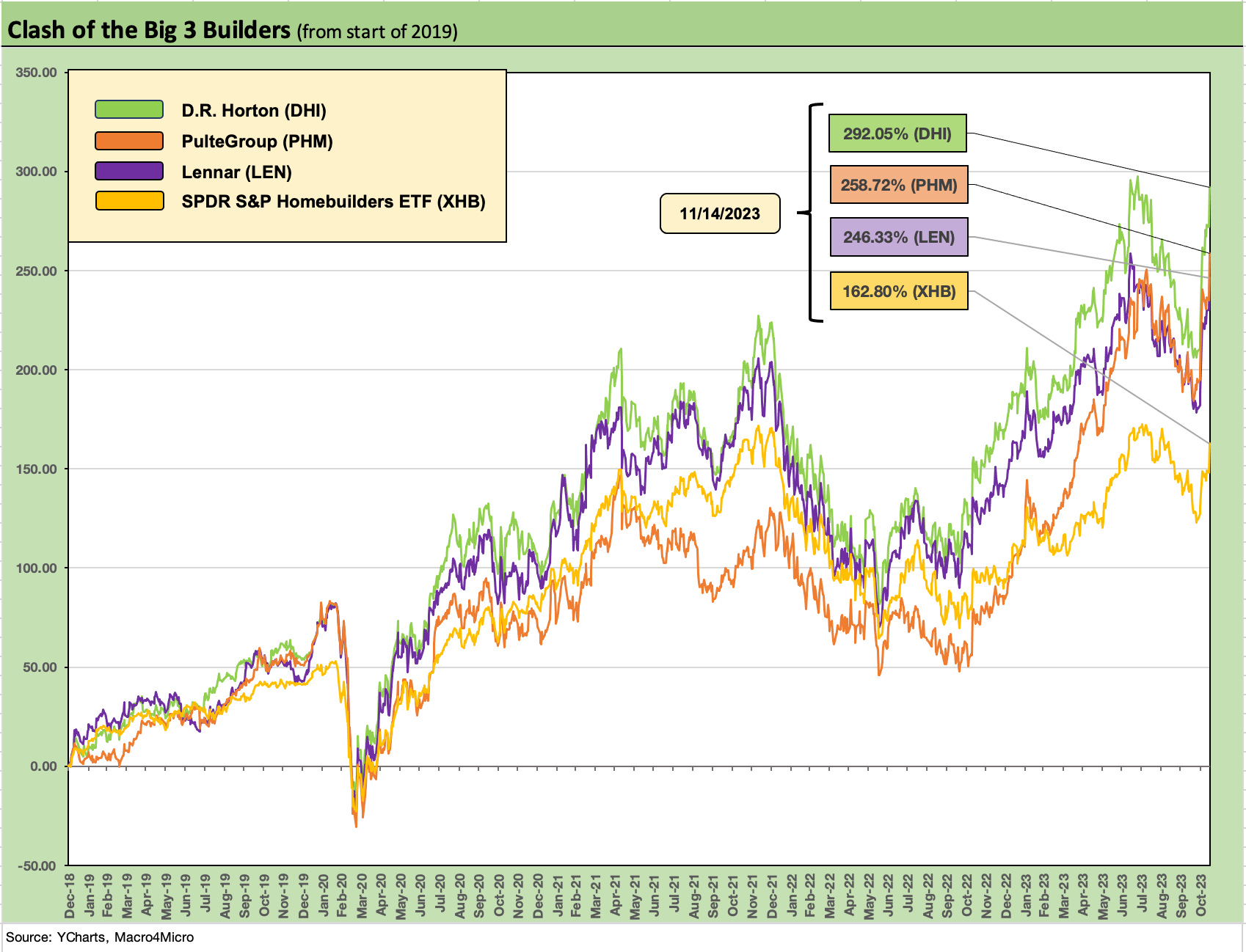Image resolution: width=1246 pixels, height=952 pixels.
Task: Click the orange PulteGroup legend swatch
Action: (x=129, y=141)
